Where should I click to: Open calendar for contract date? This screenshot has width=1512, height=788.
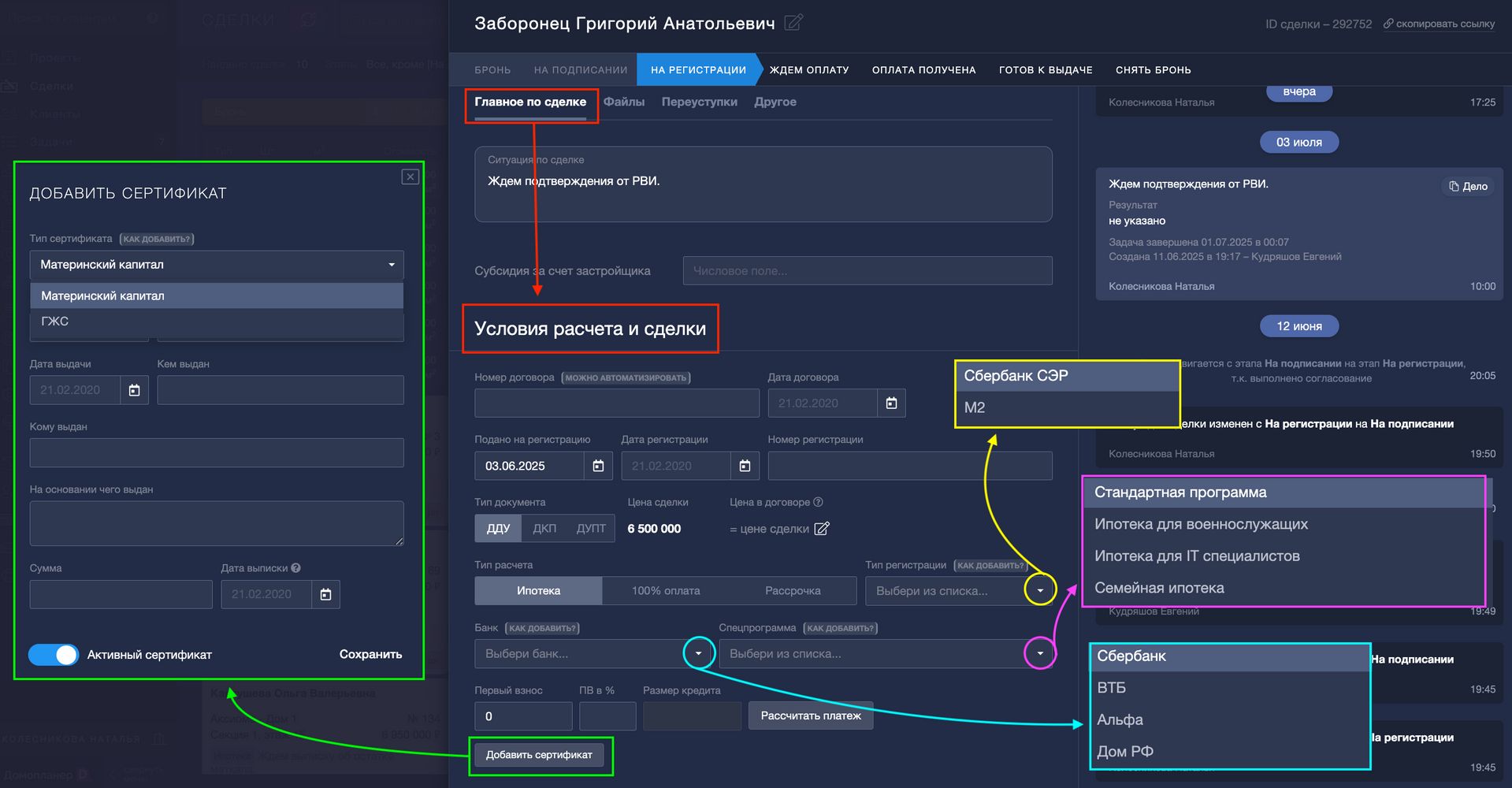pyautogui.click(x=891, y=403)
